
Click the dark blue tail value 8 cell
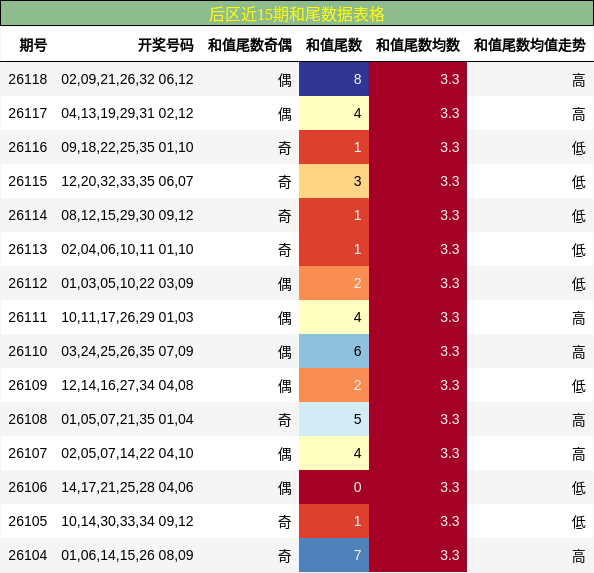334,79
